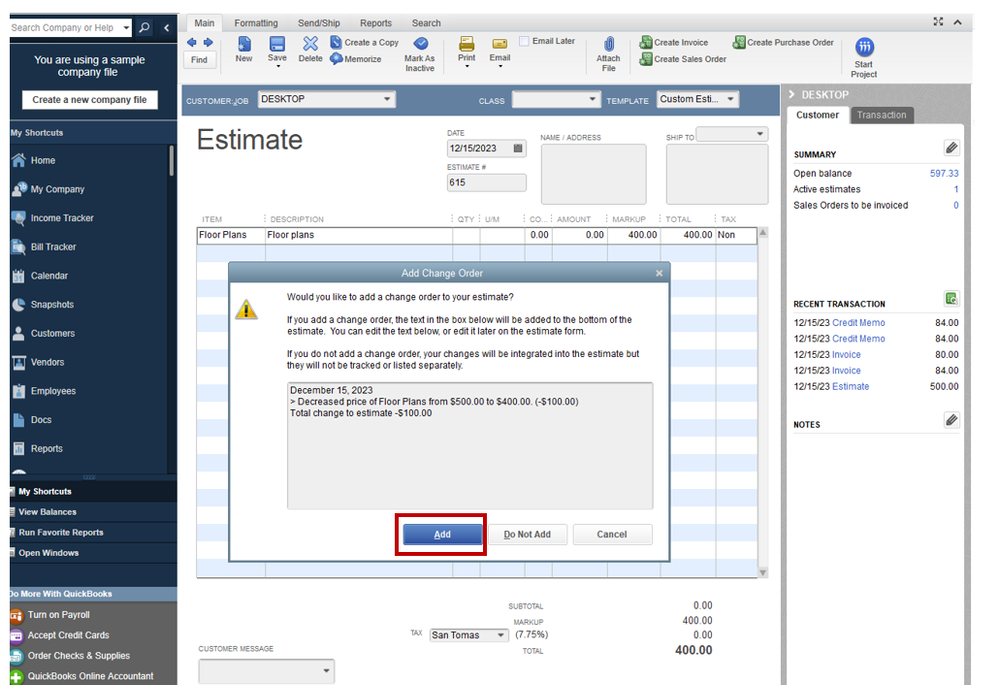Go to the next estimate with right arrow
999x685 pixels.
208,43
